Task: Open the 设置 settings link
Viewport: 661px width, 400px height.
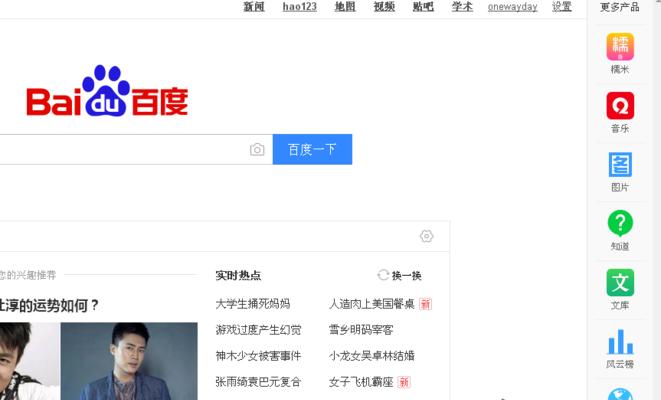Action: tap(562, 7)
